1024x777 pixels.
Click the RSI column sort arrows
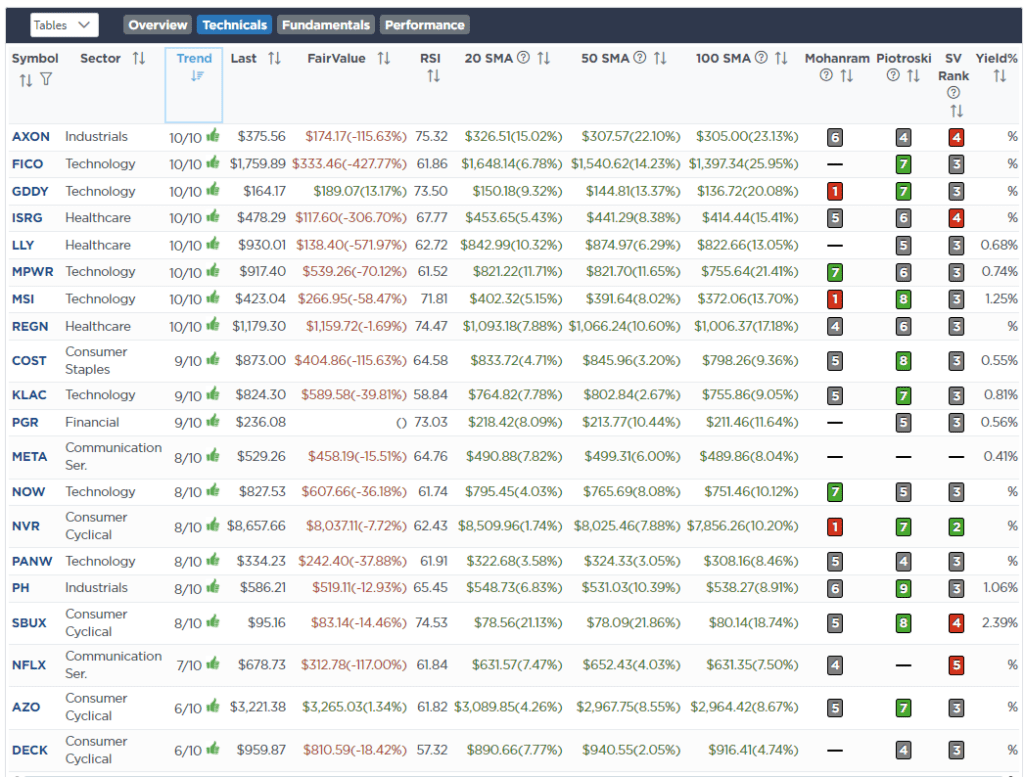pos(433,76)
